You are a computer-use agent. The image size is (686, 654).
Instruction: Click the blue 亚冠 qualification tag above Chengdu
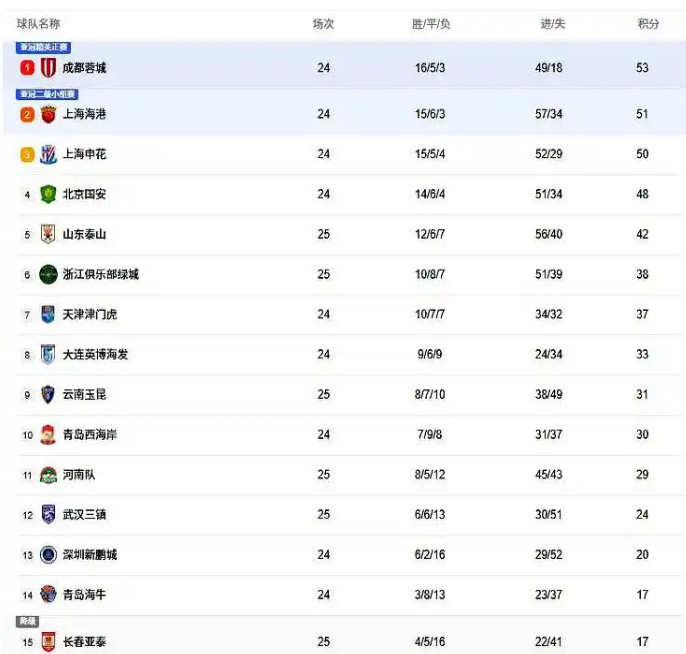43,47
